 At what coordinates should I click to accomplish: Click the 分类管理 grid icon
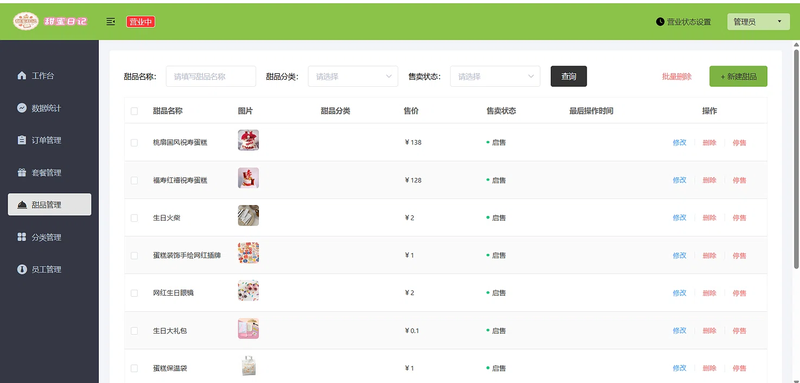(x=21, y=237)
